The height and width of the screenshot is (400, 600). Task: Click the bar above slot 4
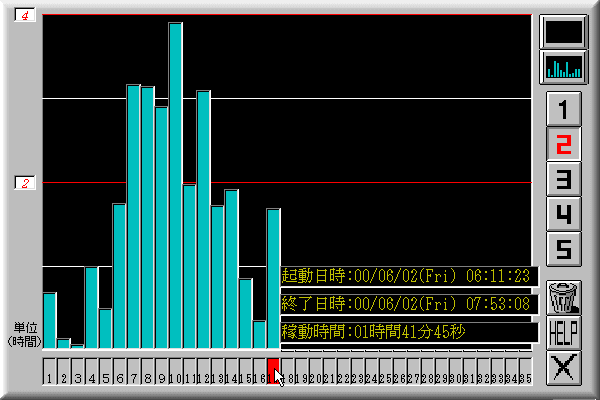pos(92,308)
